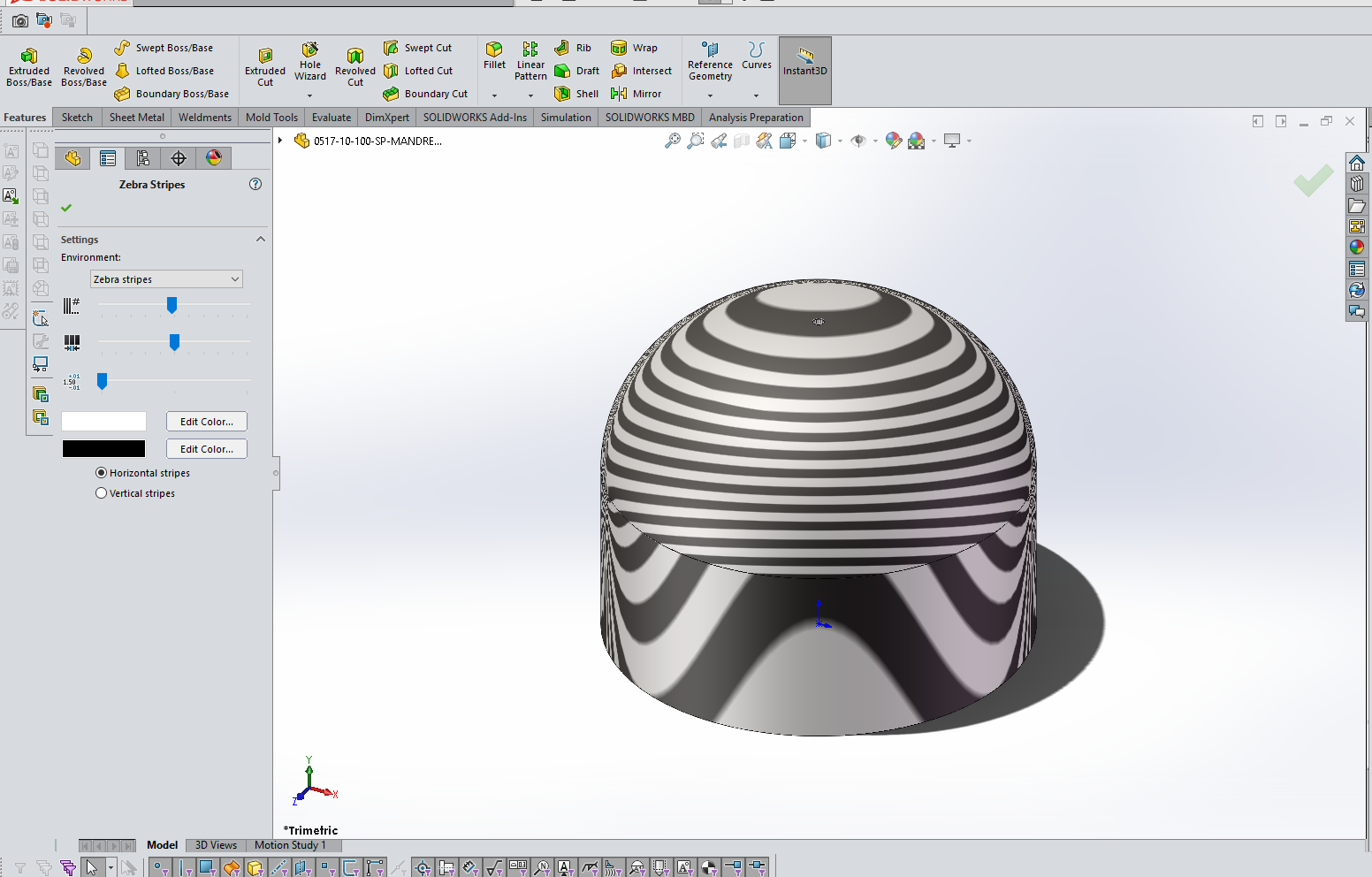Open the Environment dropdown showing Zebra stripes

pyautogui.click(x=165, y=278)
